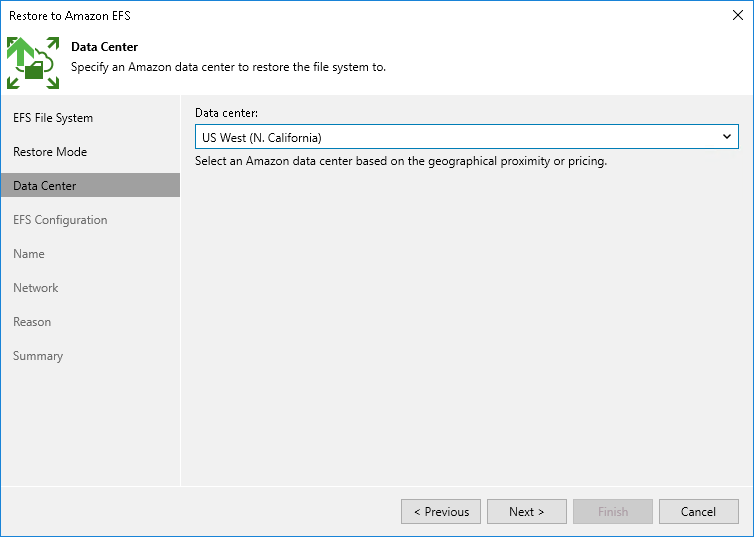
Task: Click the bold Data Center header title
Action: (104, 47)
